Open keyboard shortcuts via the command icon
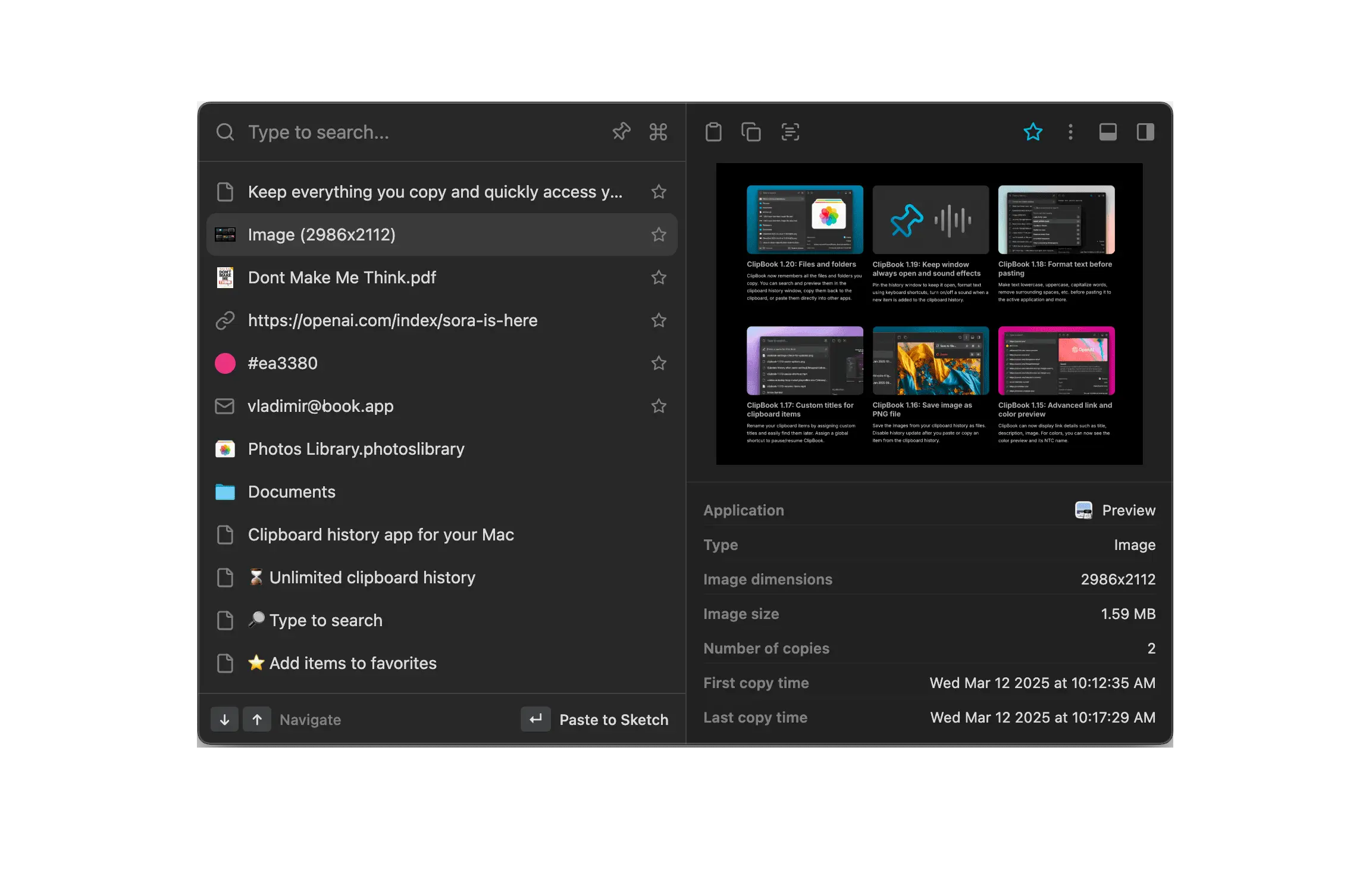The height and width of the screenshot is (869, 1372). tap(658, 132)
